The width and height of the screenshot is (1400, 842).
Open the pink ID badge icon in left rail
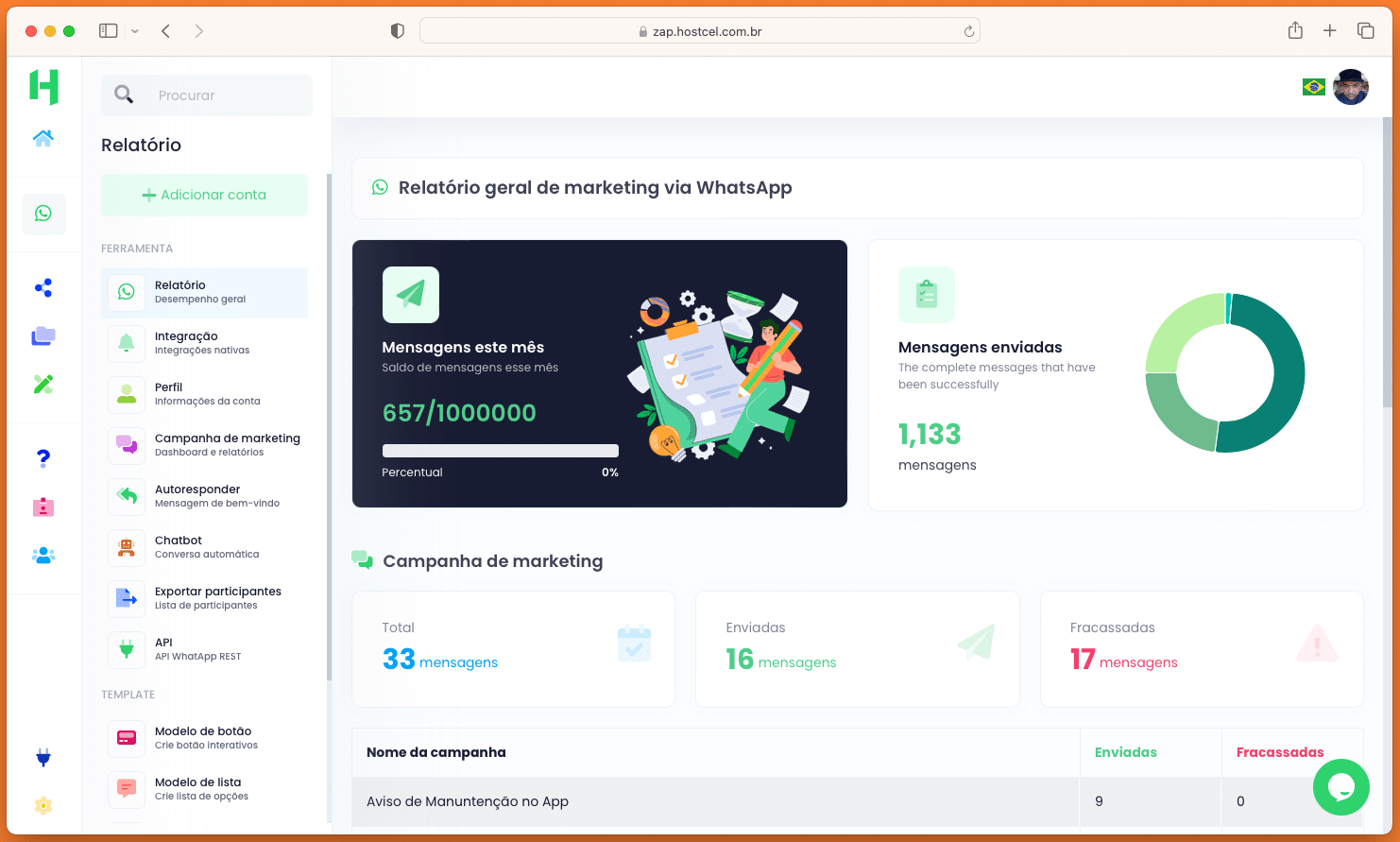coord(43,507)
